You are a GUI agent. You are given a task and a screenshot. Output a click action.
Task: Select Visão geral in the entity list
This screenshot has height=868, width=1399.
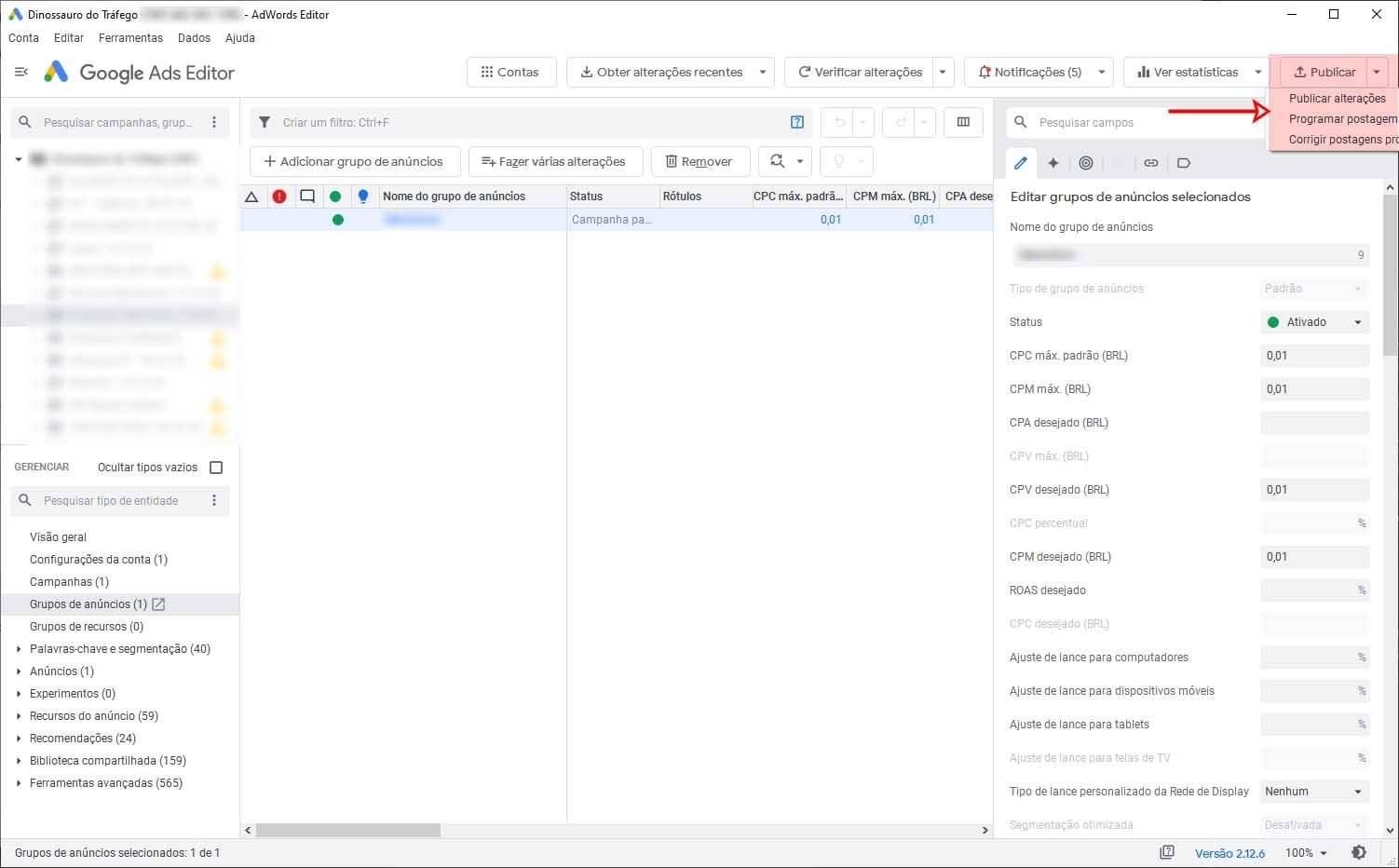pos(58,537)
